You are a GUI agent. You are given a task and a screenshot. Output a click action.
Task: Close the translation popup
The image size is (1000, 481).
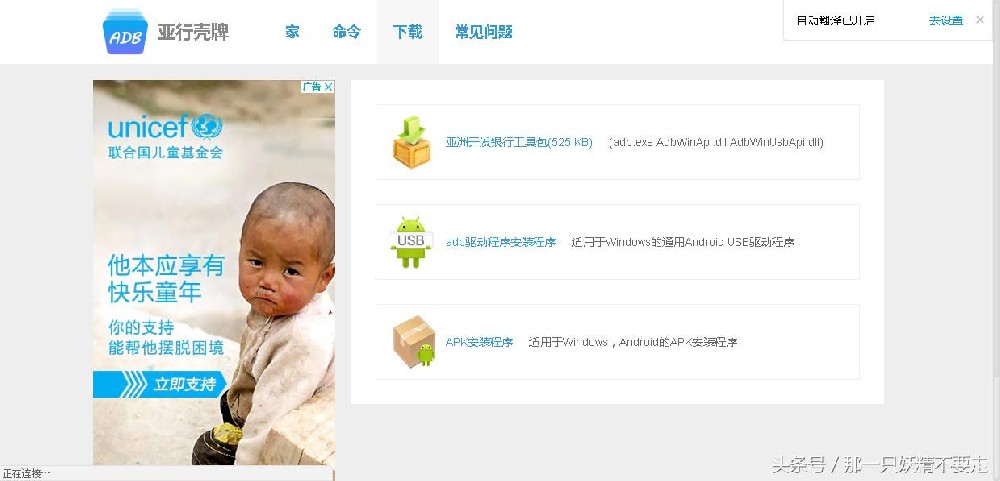pyautogui.click(x=980, y=20)
